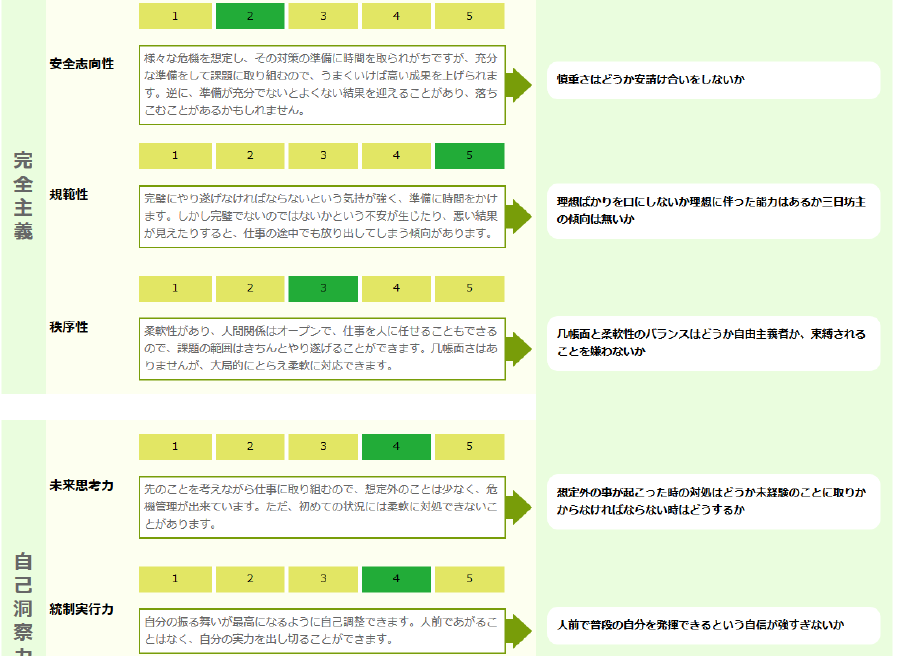Viewport: 900px width, 668px height.
Task: Click description starting 完璧にやり遂げなければ
Action: (322, 216)
